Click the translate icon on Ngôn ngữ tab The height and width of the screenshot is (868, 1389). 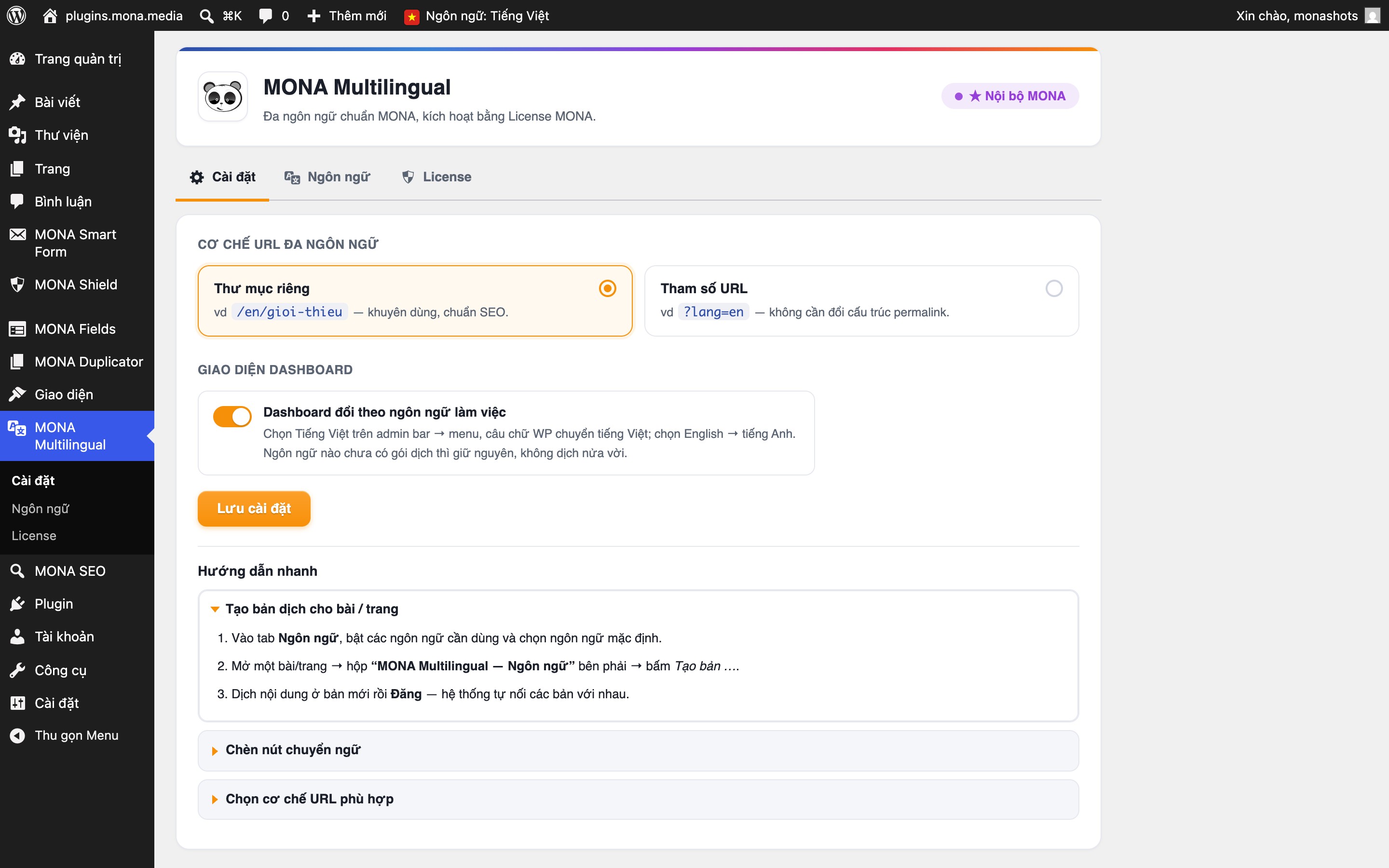pyautogui.click(x=292, y=177)
